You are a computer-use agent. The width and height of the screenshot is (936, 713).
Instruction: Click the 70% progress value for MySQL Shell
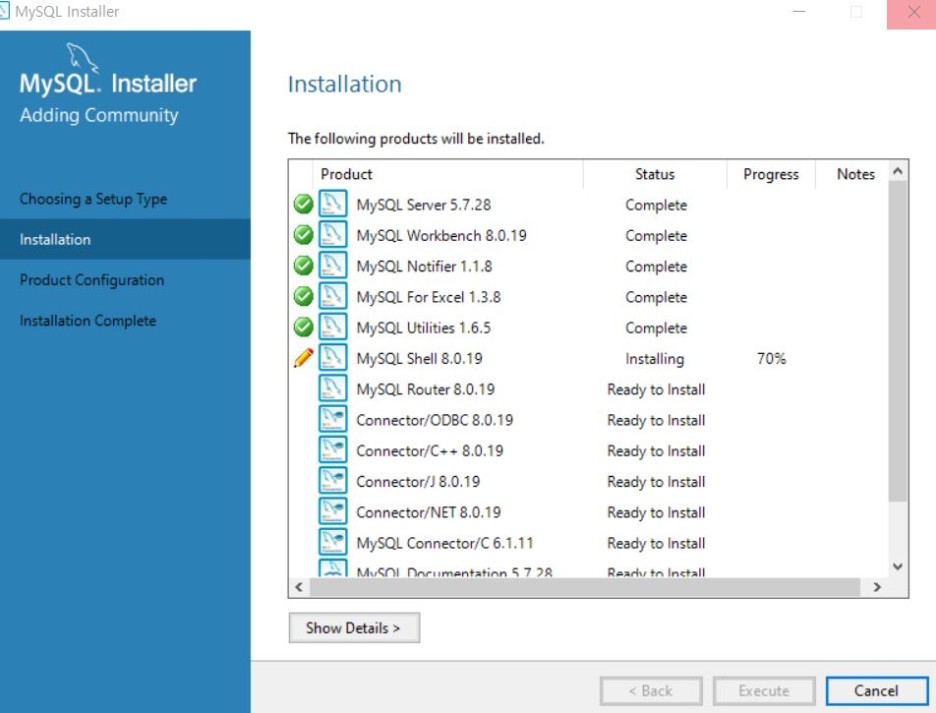(x=771, y=358)
